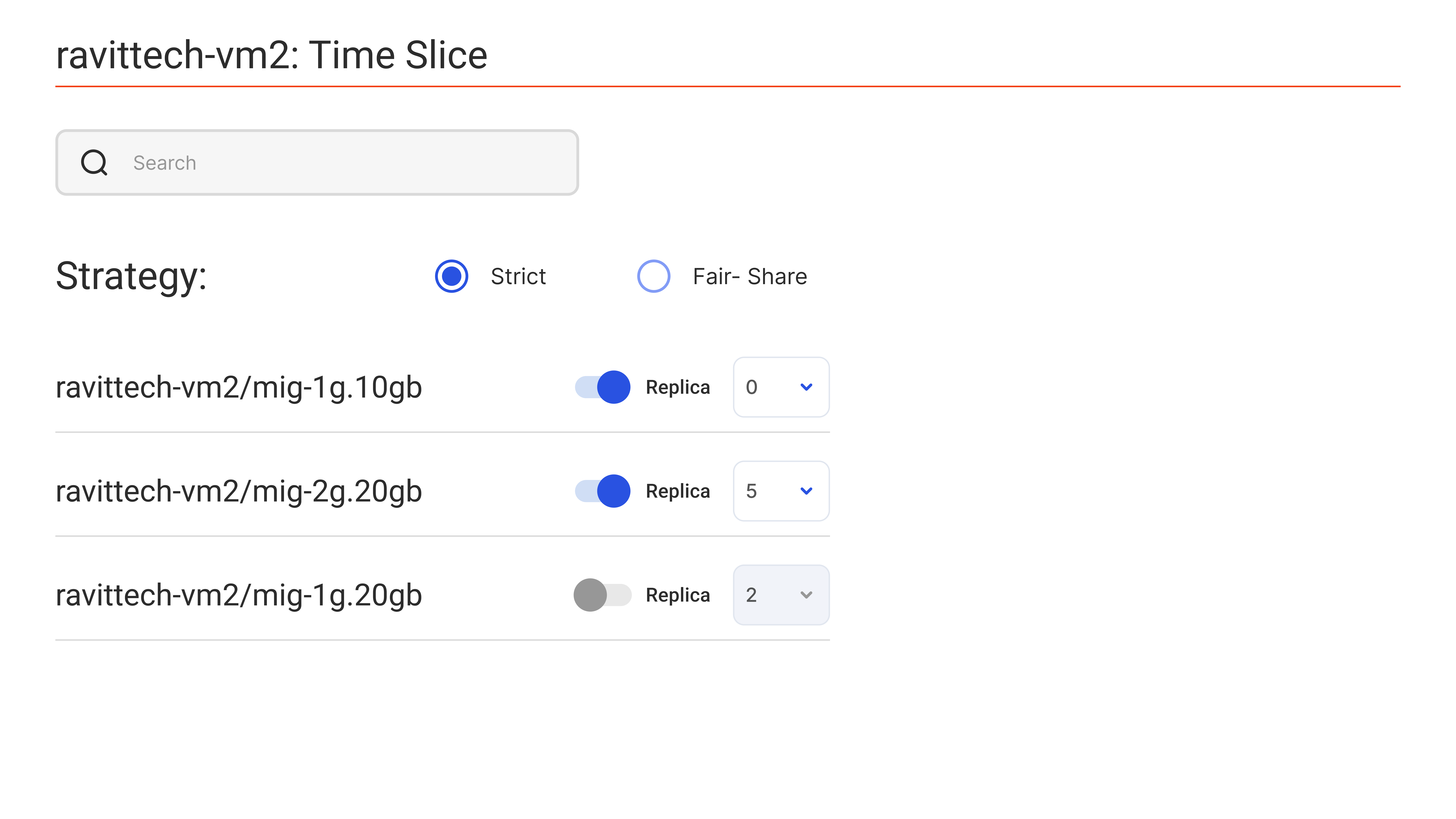Select the Strict strategy radio button

(x=452, y=276)
